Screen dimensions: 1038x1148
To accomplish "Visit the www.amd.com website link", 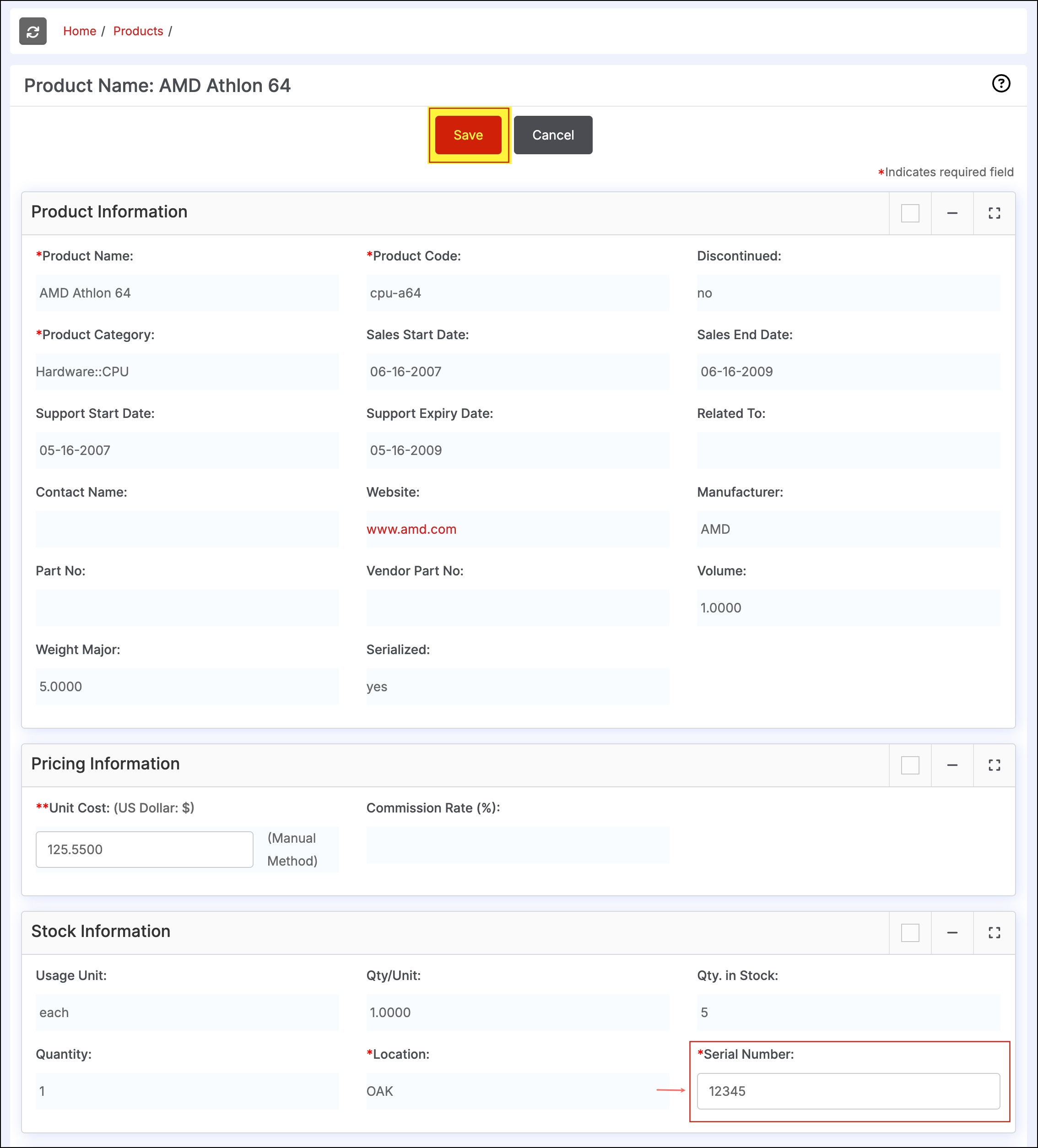I will tap(411, 529).
